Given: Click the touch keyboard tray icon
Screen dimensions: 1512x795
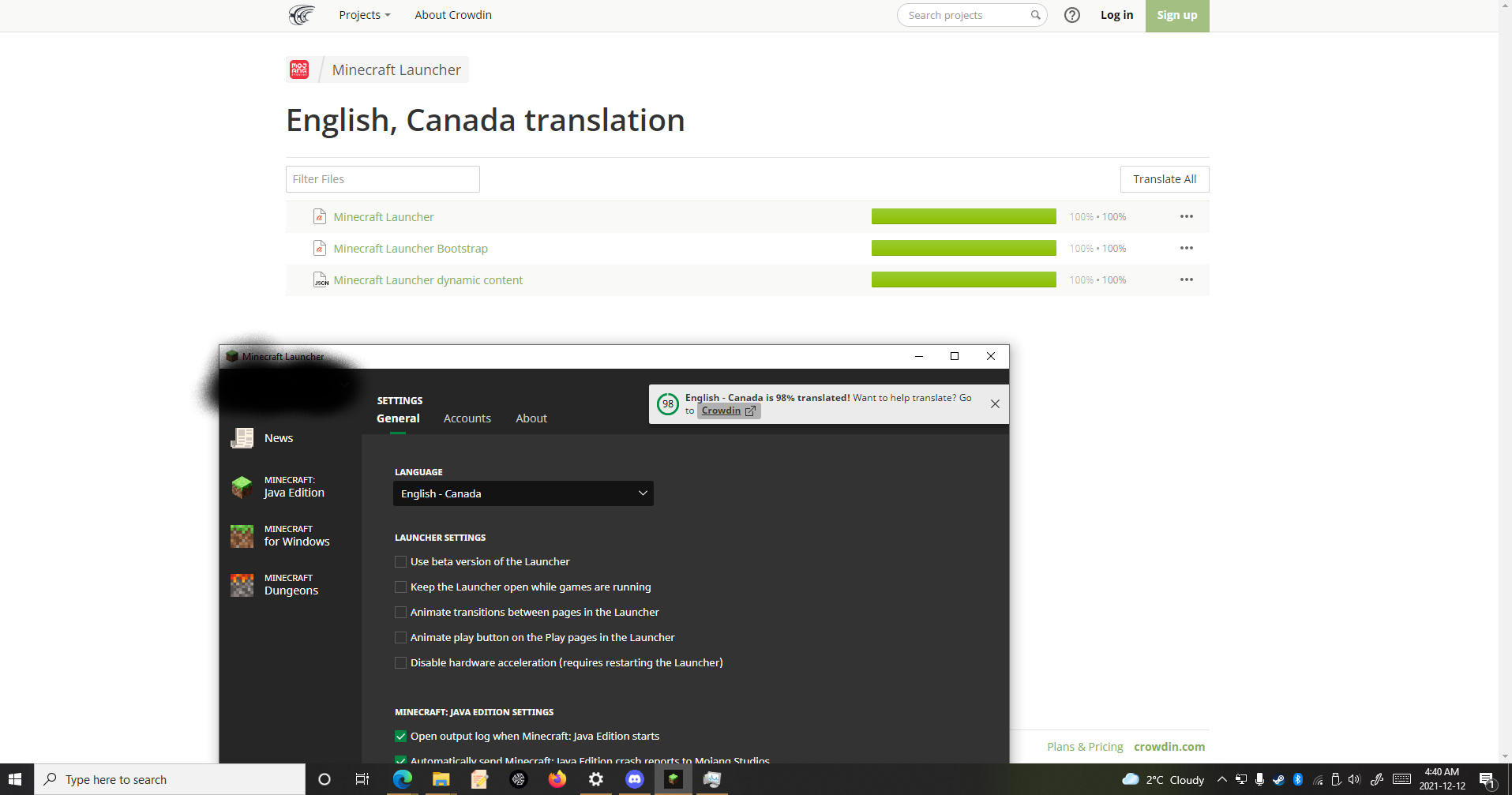Looking at the screenshot, I should tap(1402, 780).
